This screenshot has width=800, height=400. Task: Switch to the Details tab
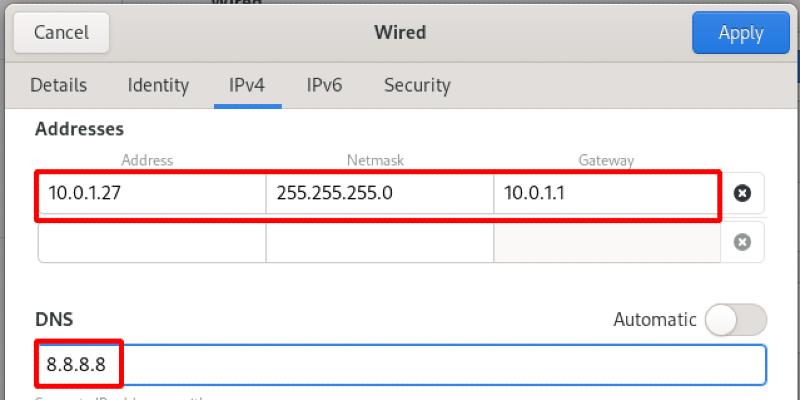point(58,85)
